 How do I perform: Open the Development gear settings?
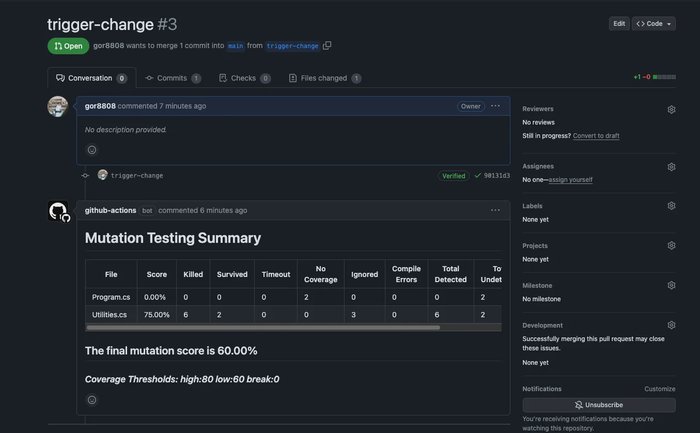tap(671, 325)
